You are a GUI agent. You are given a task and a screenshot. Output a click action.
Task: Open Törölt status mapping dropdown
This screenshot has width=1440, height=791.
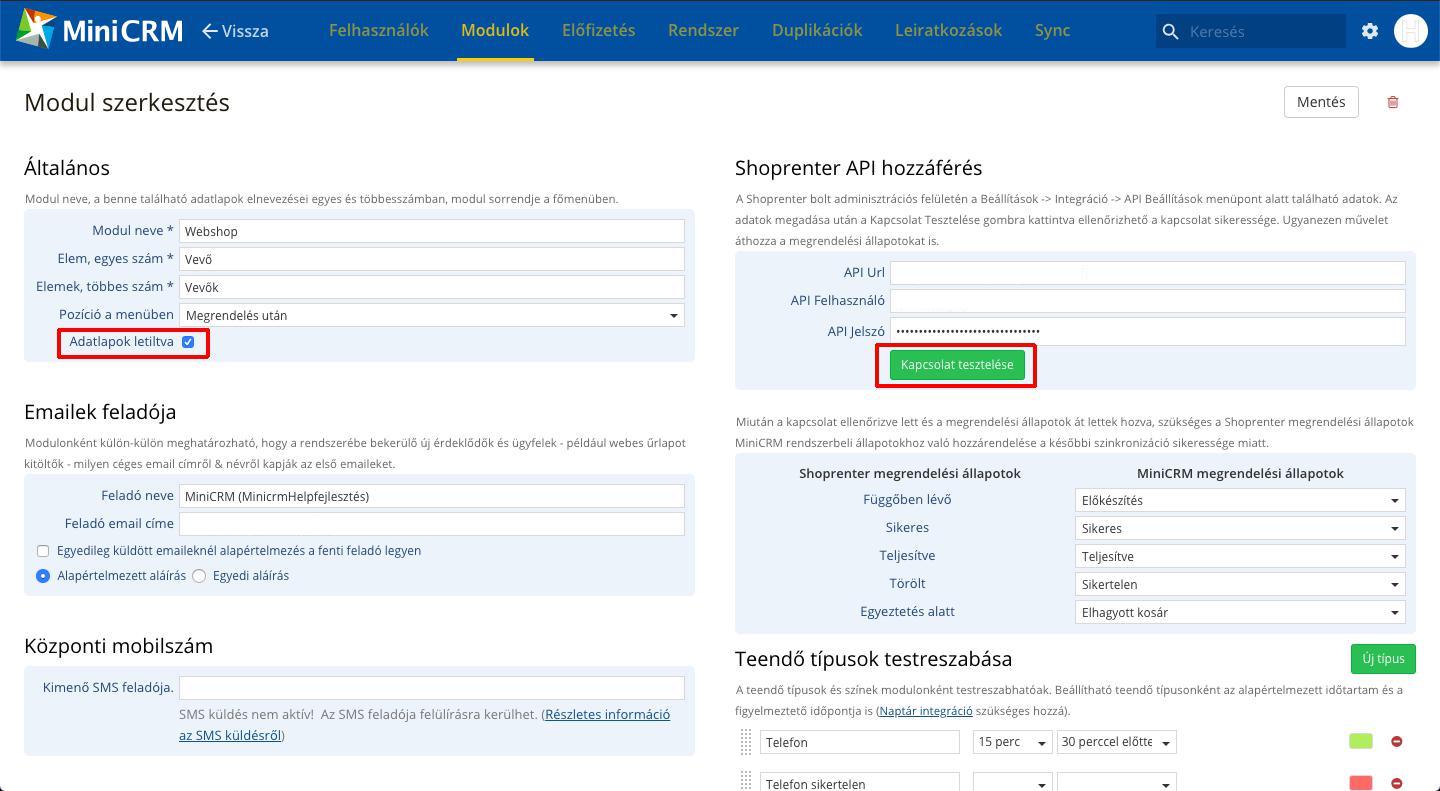click(x=1240, y=584)
